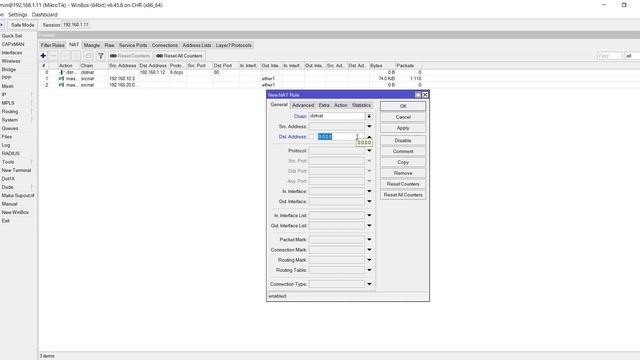Image resolution: width=640 pixels, height=360 pixels.
Task: Click the Comment button
Action: coord(403,151)
